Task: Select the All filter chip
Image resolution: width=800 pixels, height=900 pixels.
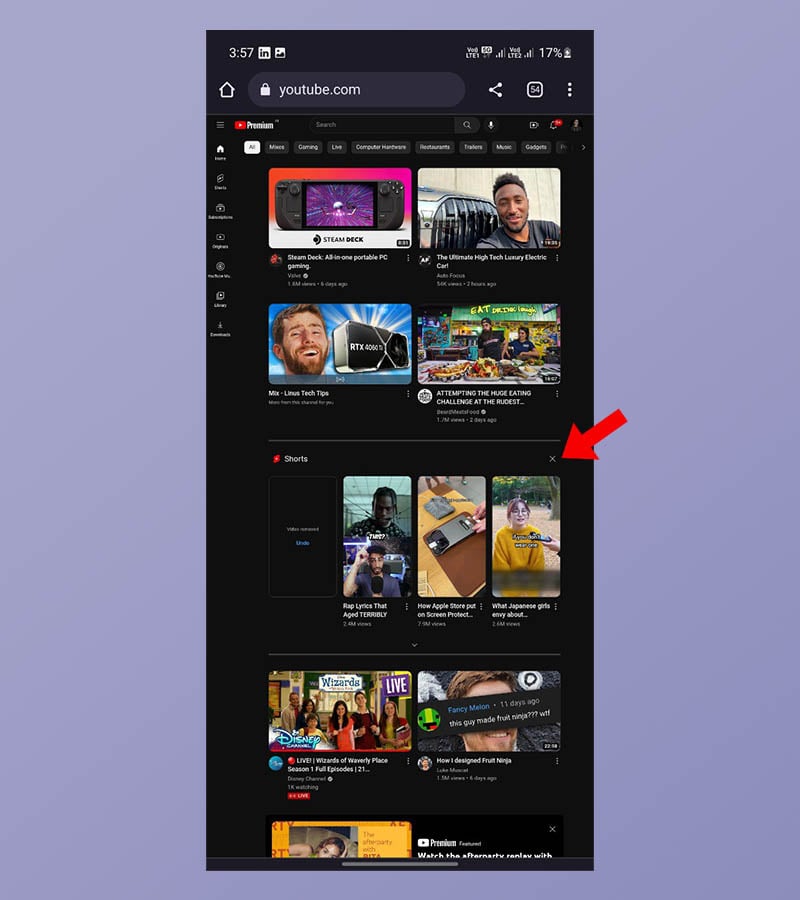Action: tap(252, 147)
